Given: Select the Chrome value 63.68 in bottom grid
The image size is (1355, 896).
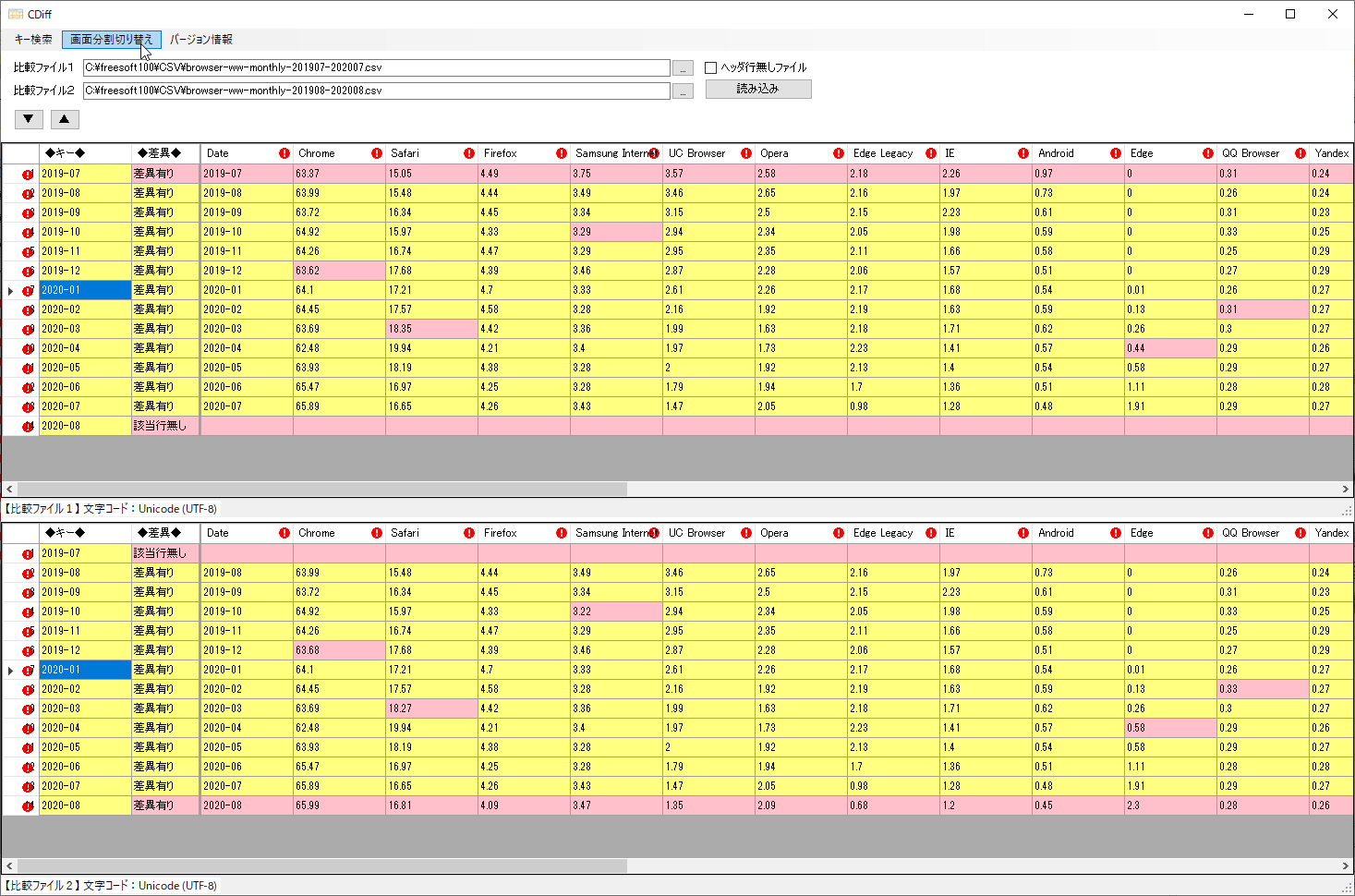Looking at the screenshot, I should coord(339,650).
